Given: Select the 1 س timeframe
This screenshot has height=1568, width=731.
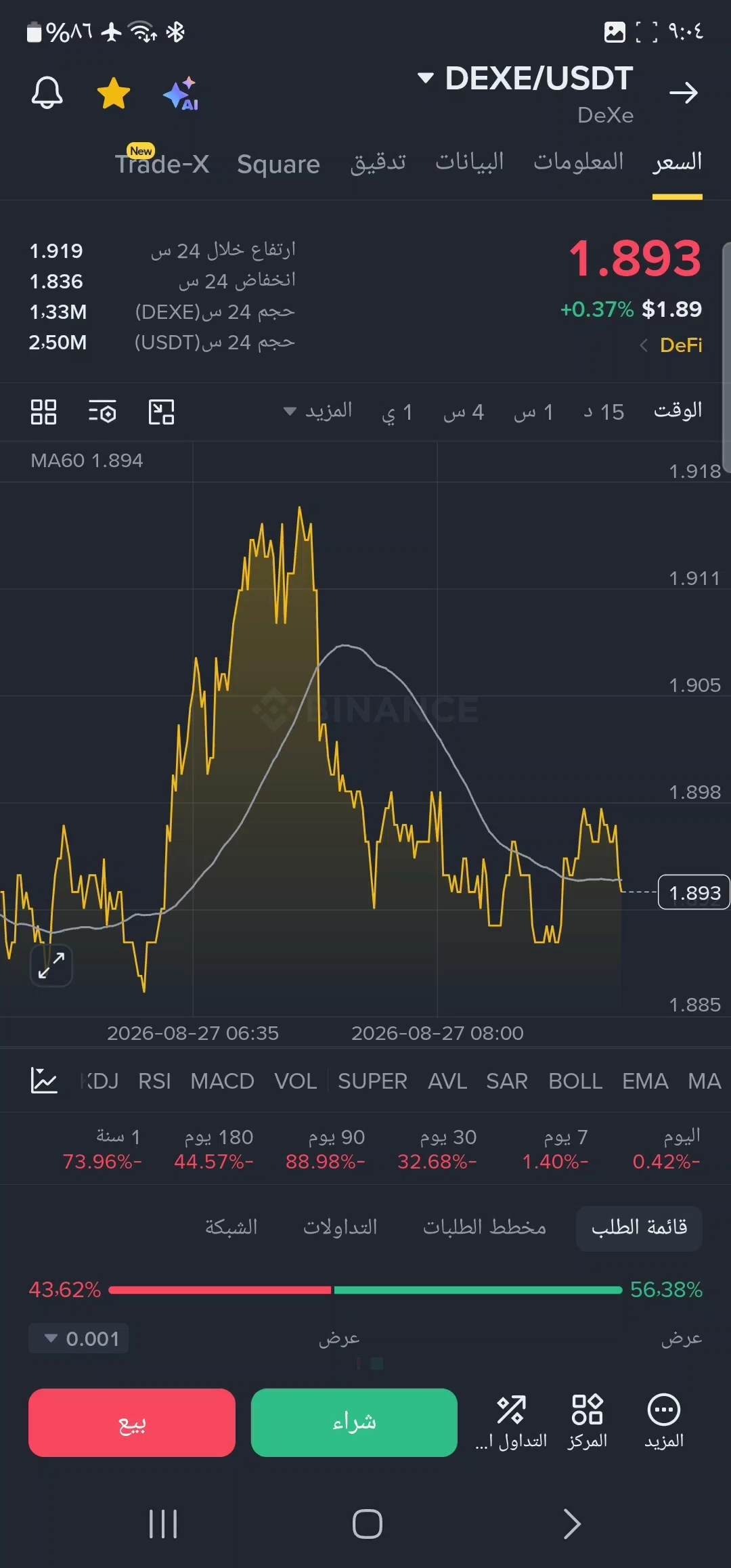Looking at the screenshot, I should (534, 412).
